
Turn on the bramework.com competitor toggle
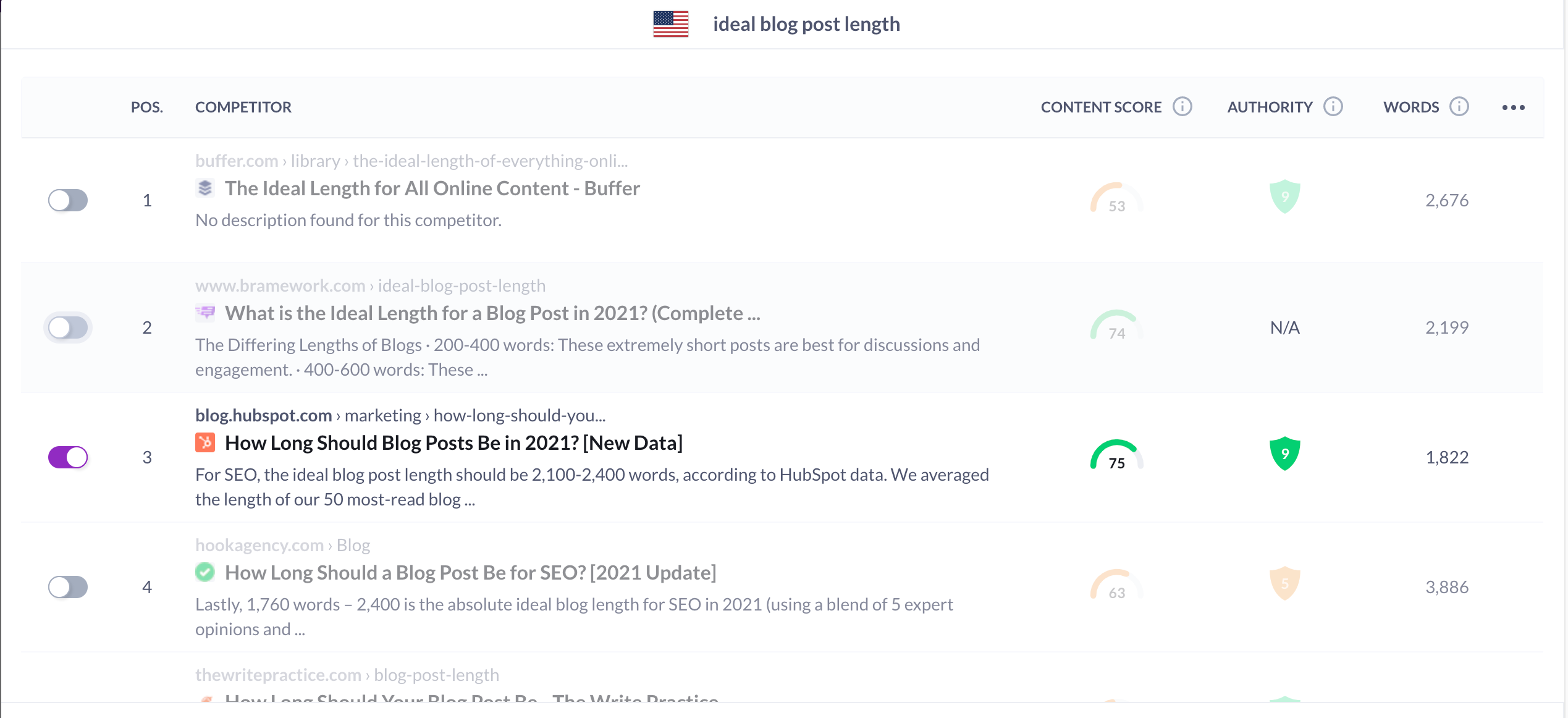(x=68, y=327)
